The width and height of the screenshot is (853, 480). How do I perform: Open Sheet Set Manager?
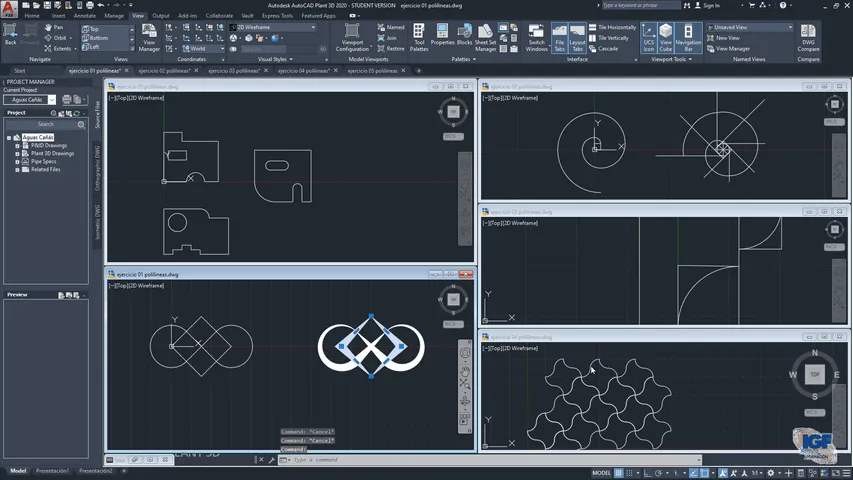[485, 38]
